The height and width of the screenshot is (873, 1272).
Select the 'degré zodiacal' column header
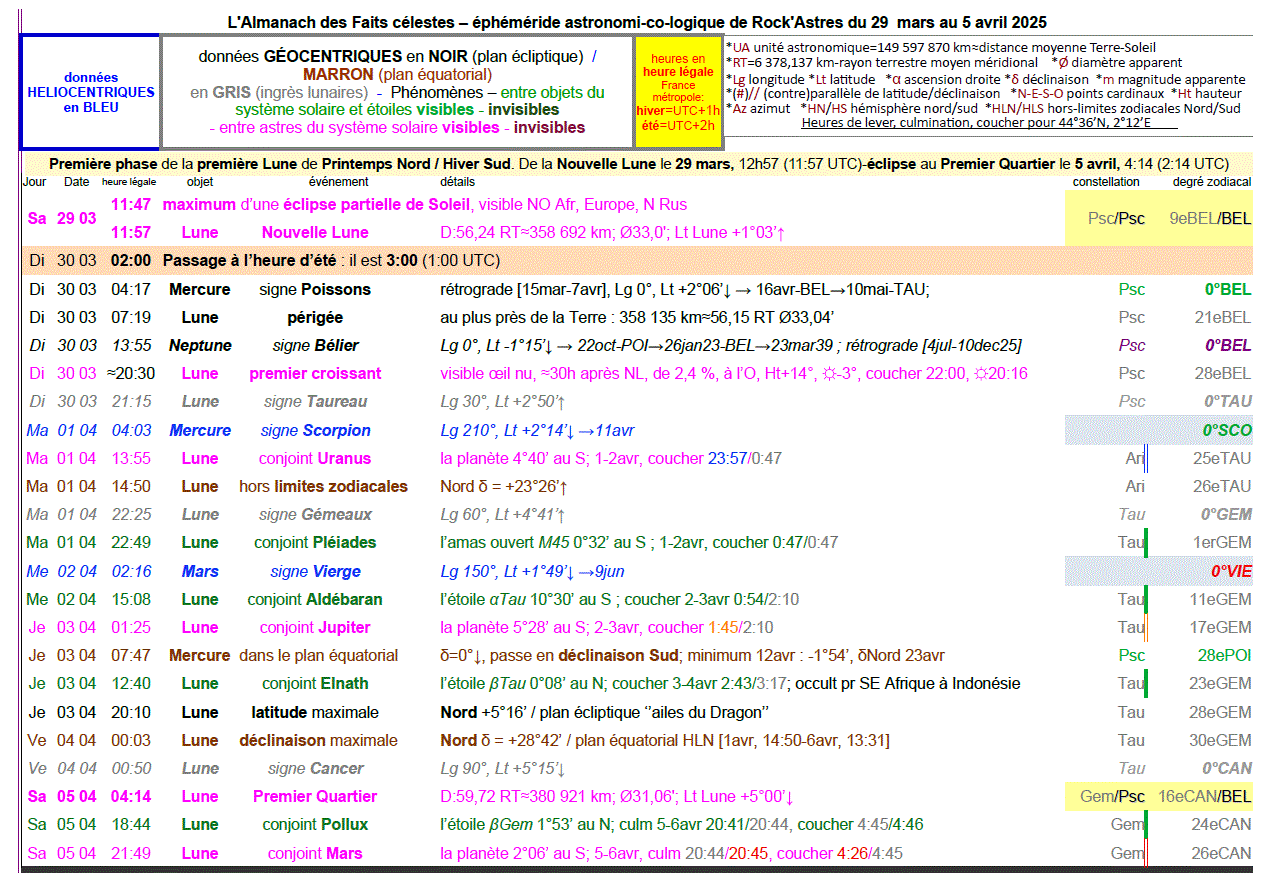[x=1212, y=182]
